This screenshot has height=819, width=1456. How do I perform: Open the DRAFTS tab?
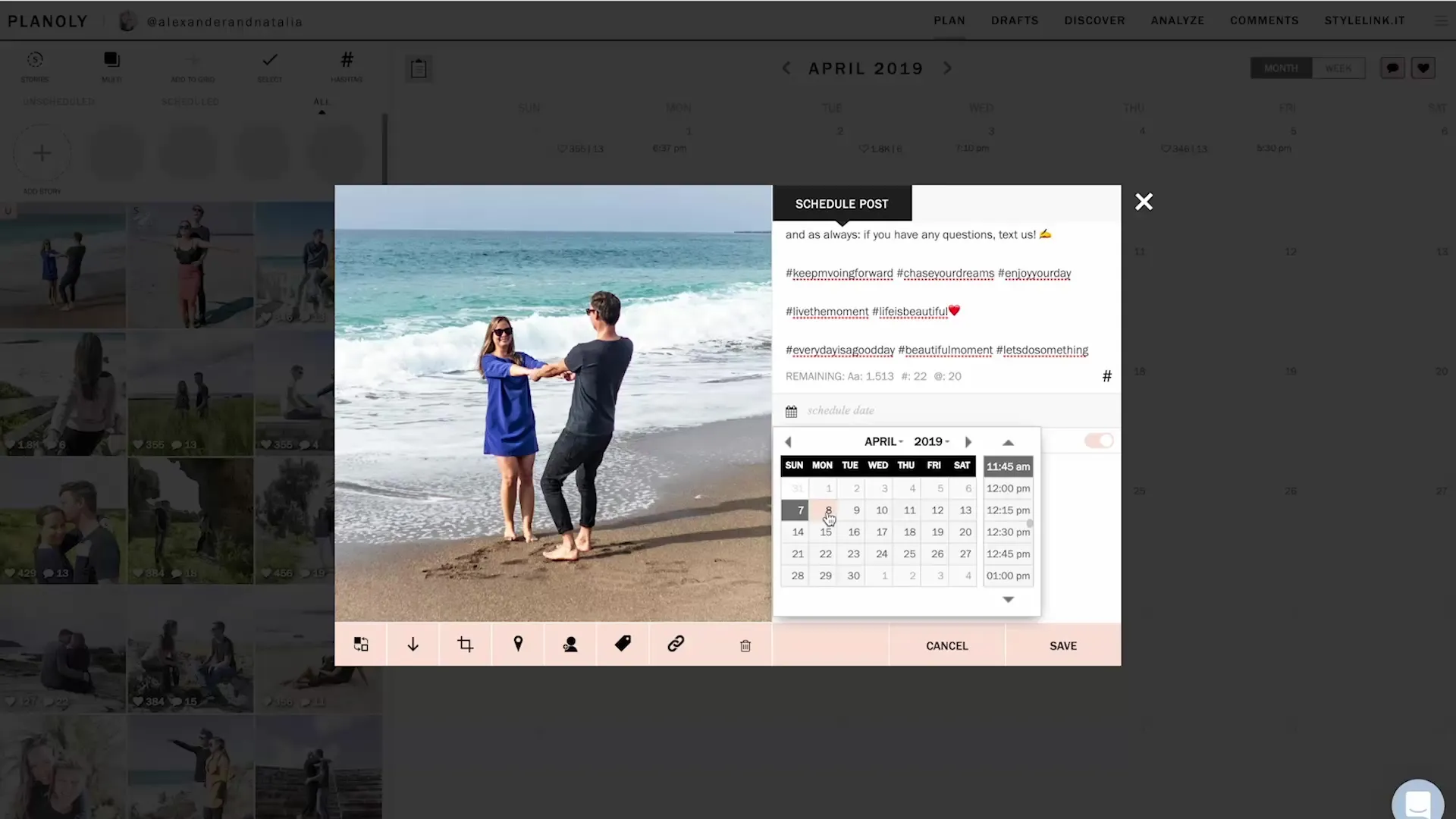1015,20
